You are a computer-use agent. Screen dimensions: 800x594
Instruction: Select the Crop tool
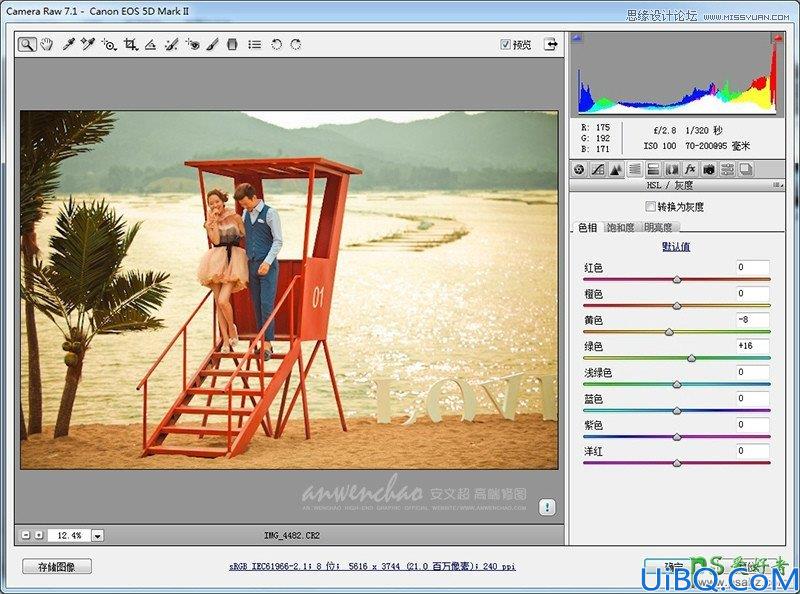[131, 45]
